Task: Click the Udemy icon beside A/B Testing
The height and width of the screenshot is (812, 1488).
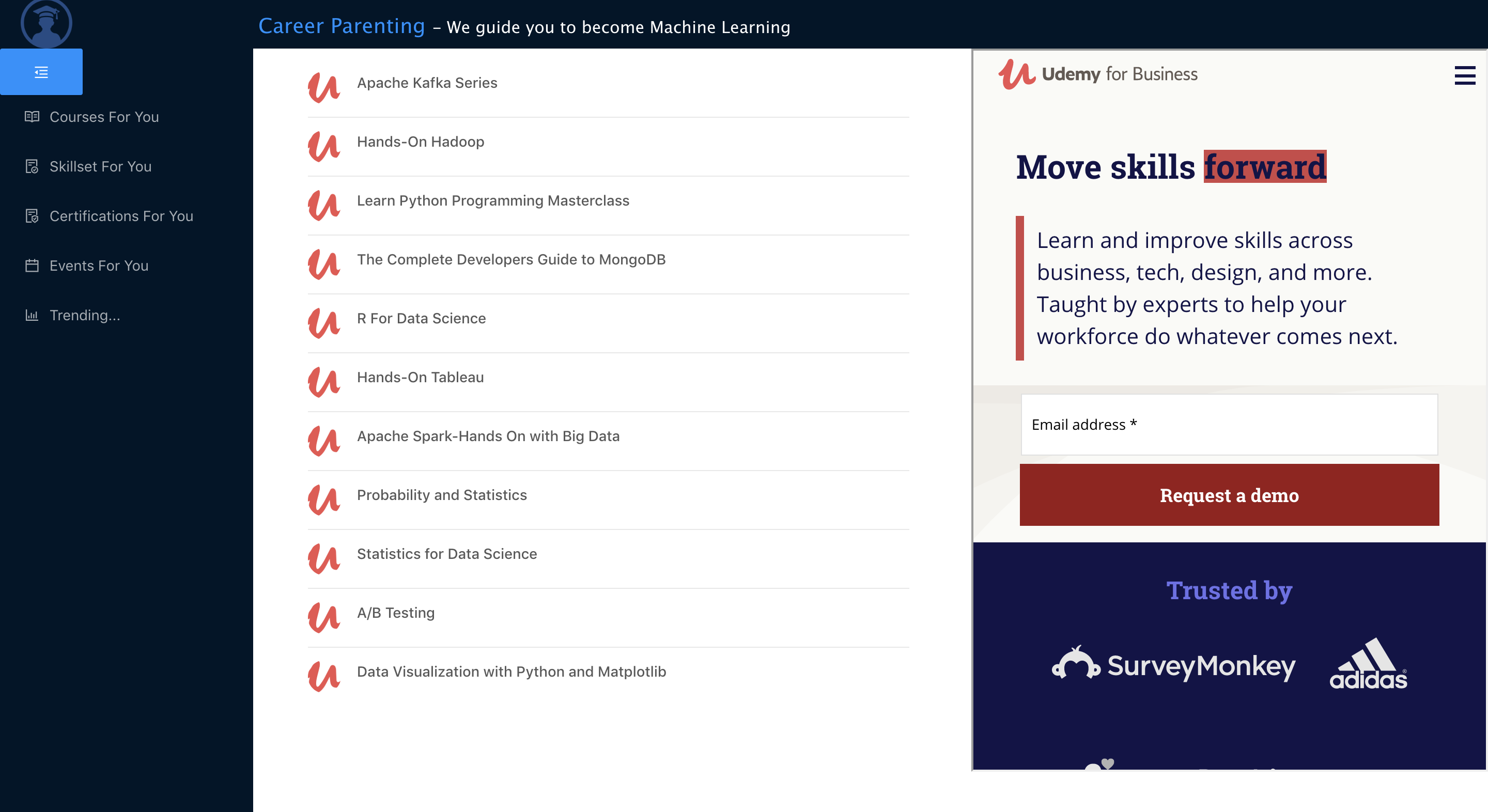Action: point(323,618)
